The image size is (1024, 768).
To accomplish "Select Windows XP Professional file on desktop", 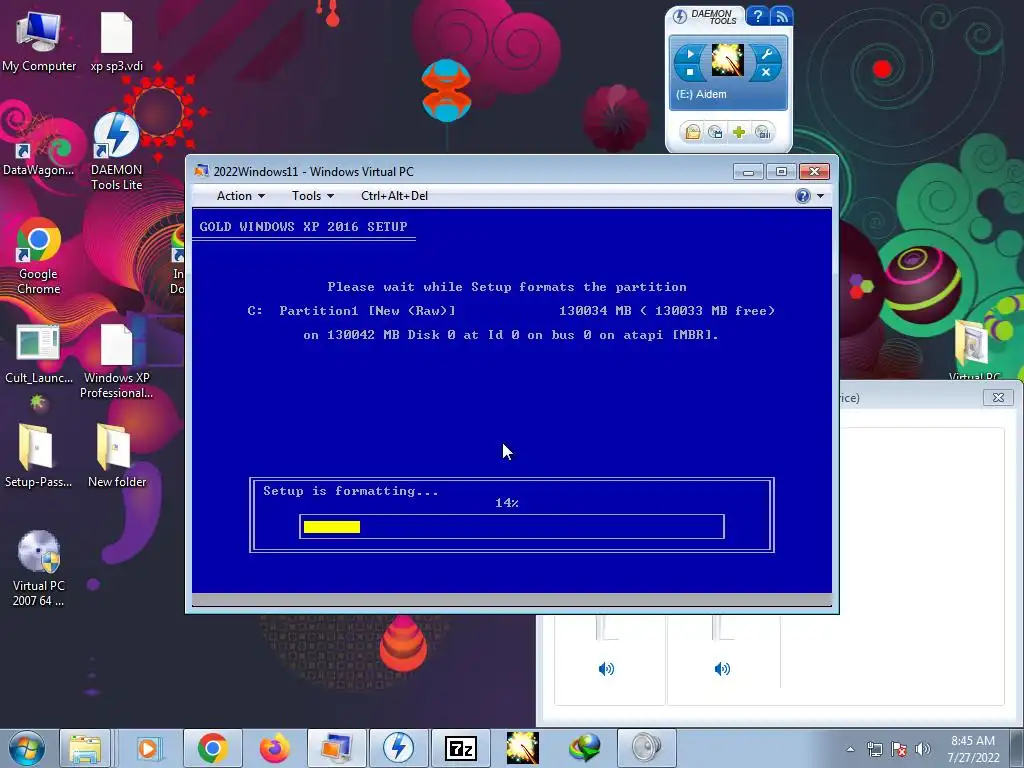I will pyautogui.click(x=116, y=361).
